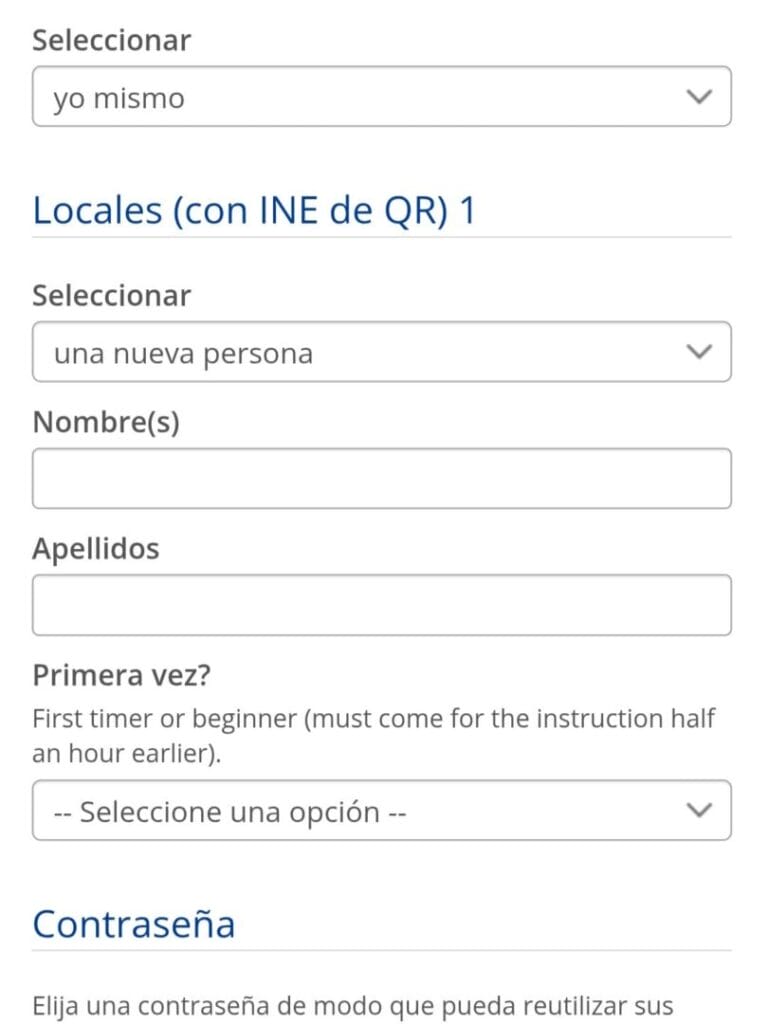Click the 'Seleccionar' label above 'yo mismo'
Screen dimensions: 768x1024
coord(112,40)
